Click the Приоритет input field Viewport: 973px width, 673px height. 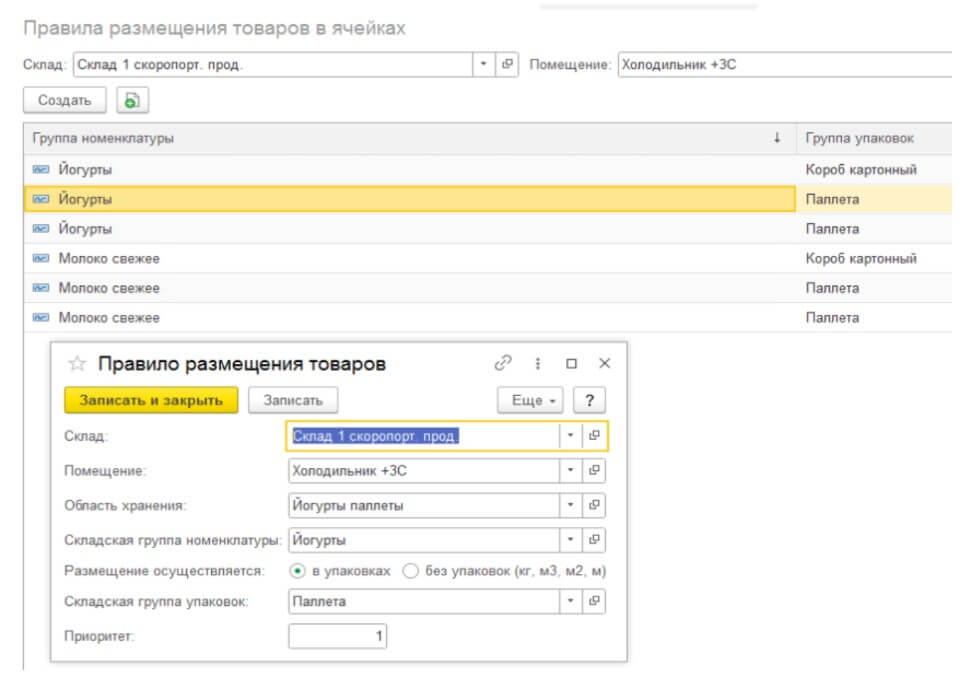337,636
